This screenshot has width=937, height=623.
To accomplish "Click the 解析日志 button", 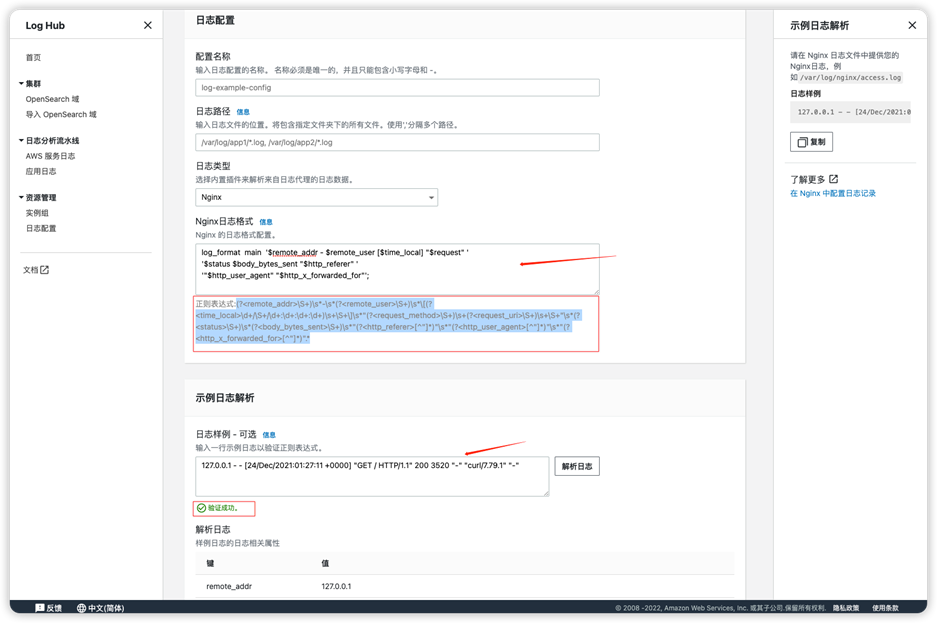I will 577,467.
